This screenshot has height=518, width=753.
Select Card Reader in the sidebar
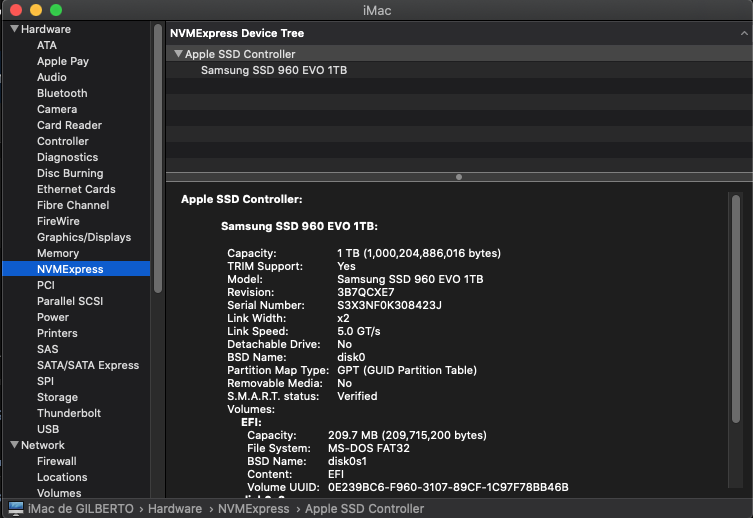(x=69, y=125)
